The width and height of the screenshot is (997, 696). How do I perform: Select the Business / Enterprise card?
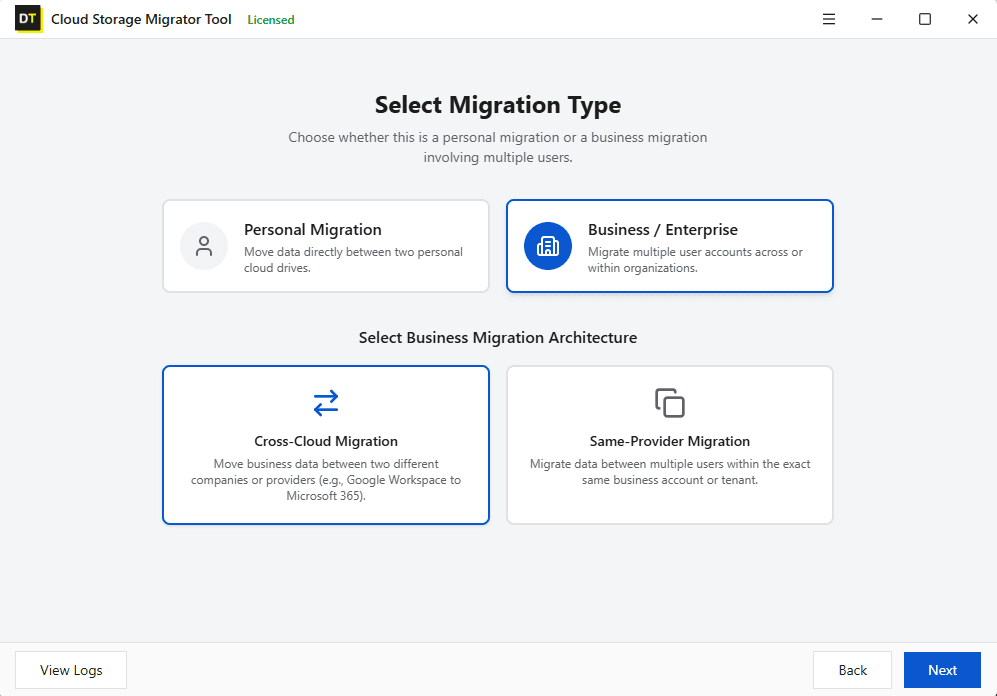click(670, 246)
